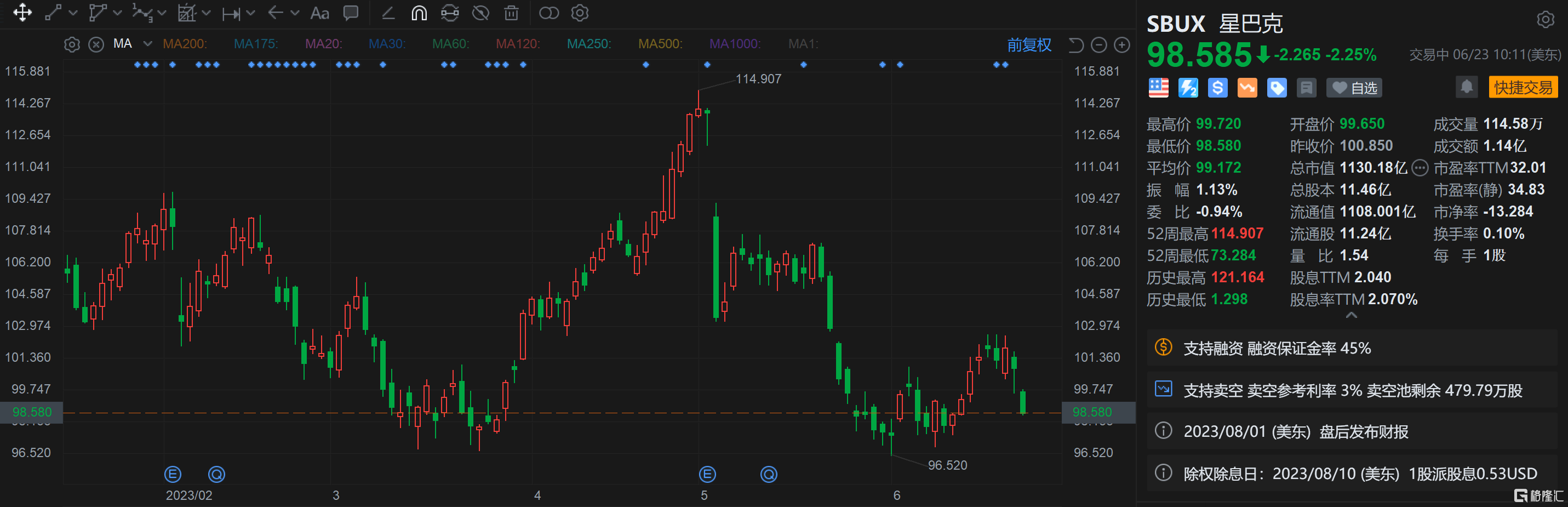1568x507 pixels.
Task: Expand the grid tool options
Action: [207, 13]
